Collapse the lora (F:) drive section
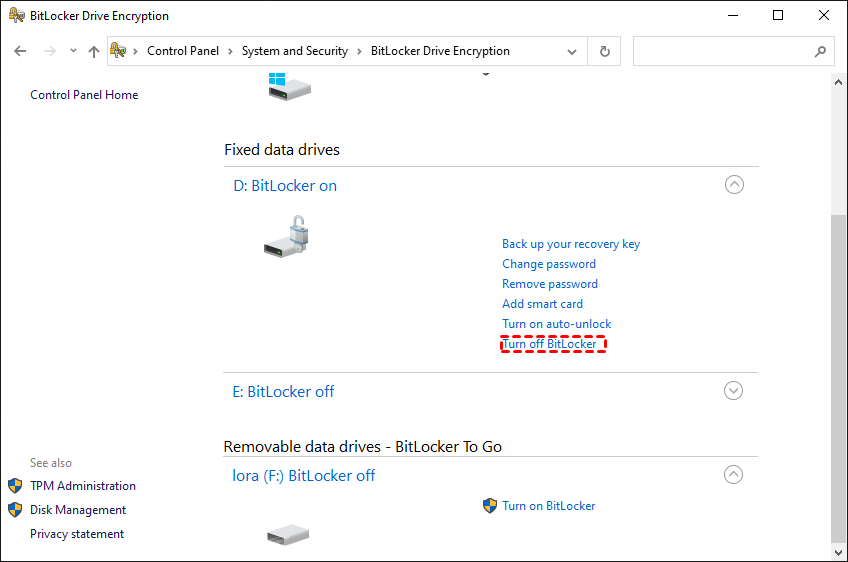The image size is (848, 562). 734,475
